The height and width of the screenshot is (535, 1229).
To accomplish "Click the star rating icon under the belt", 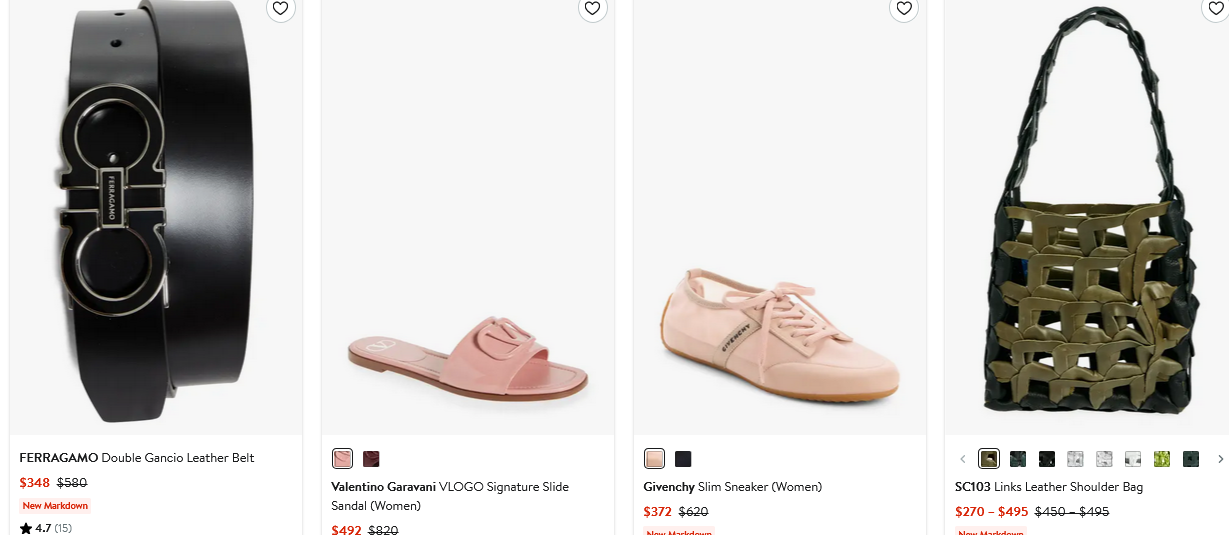I will point(26,528).
